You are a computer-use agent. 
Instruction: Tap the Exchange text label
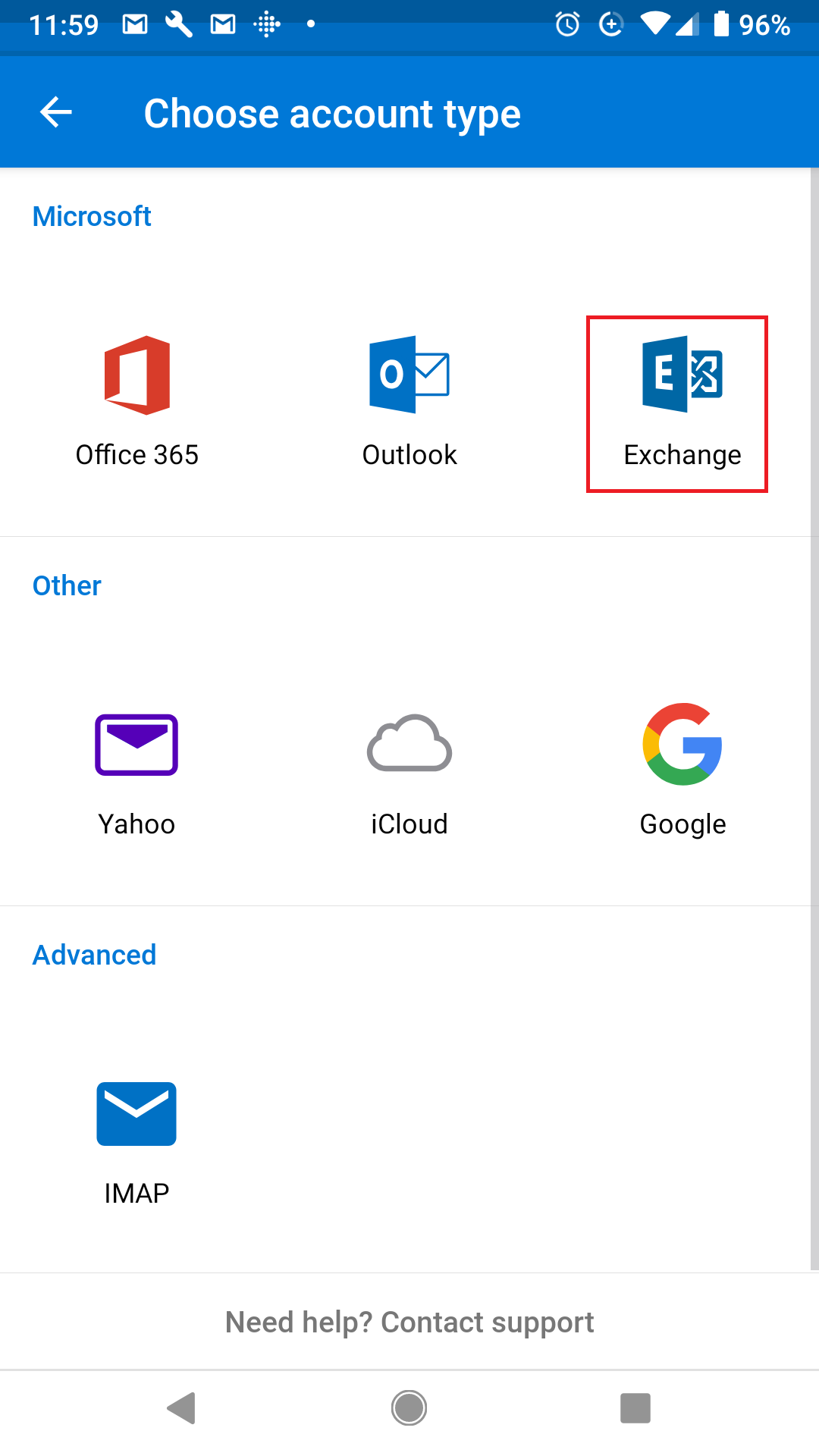point(682,455)
